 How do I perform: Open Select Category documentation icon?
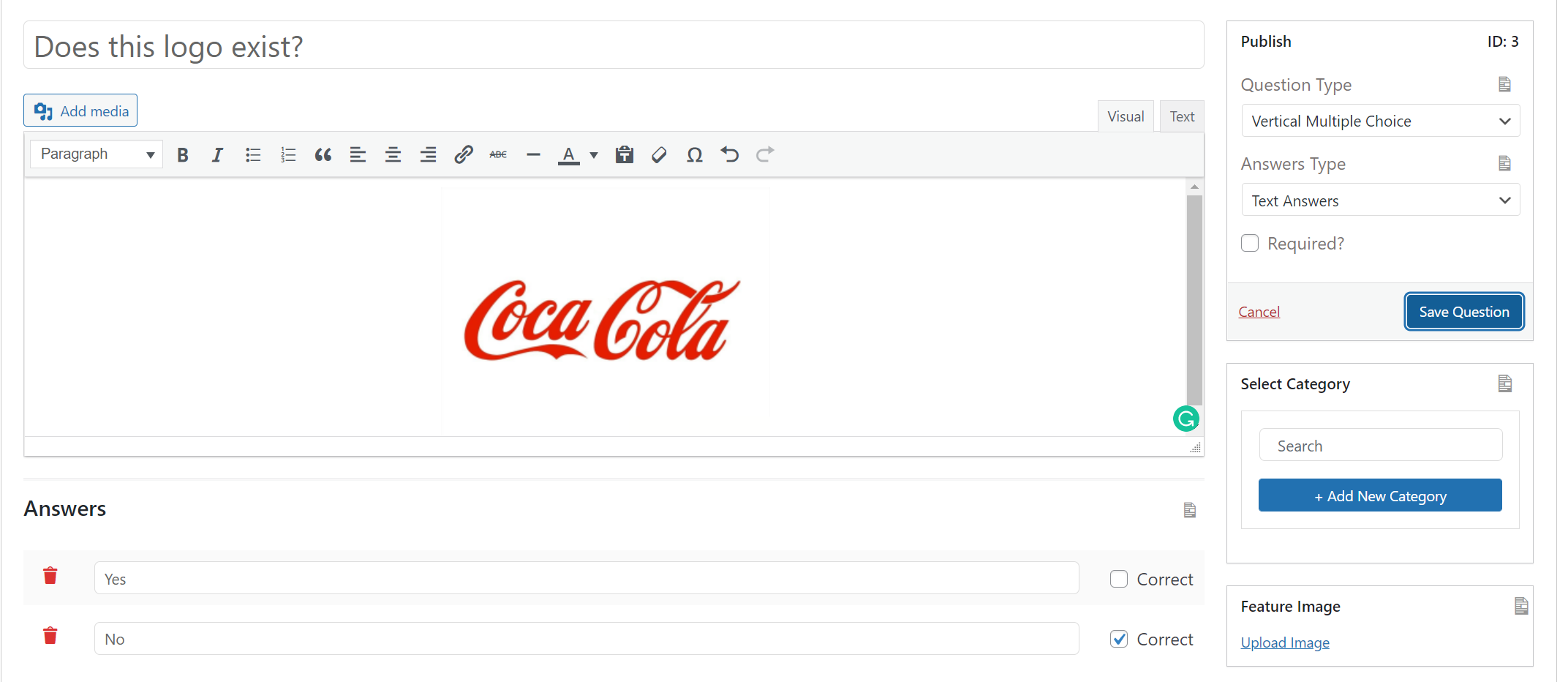coord(1504,383)
